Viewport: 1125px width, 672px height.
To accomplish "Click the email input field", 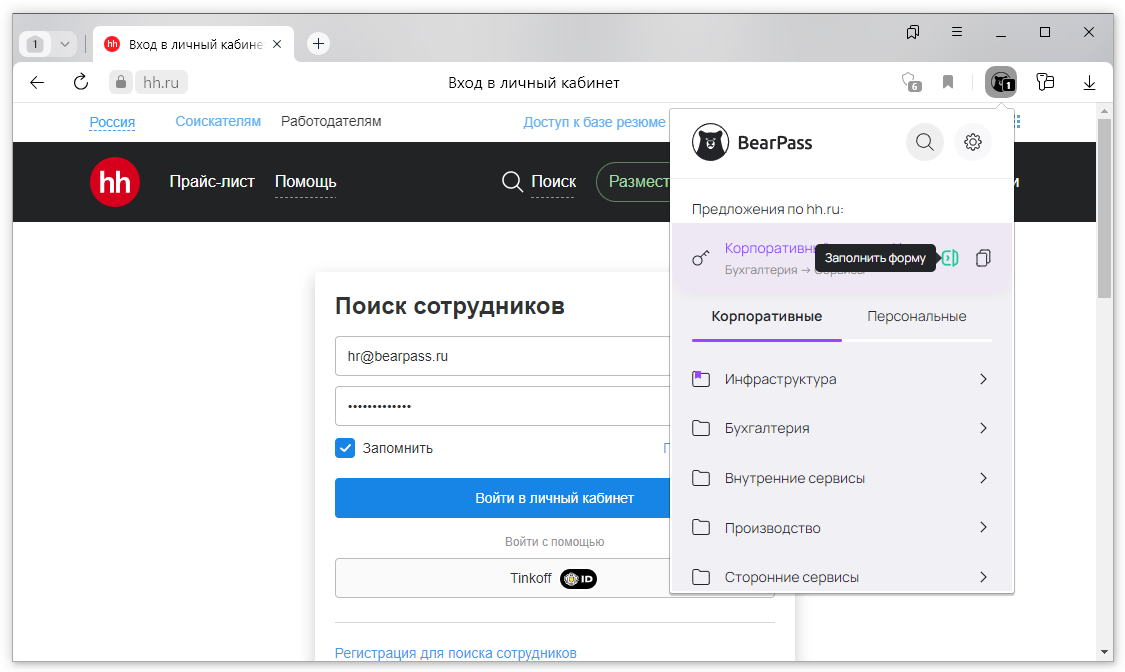I will 502,356.
